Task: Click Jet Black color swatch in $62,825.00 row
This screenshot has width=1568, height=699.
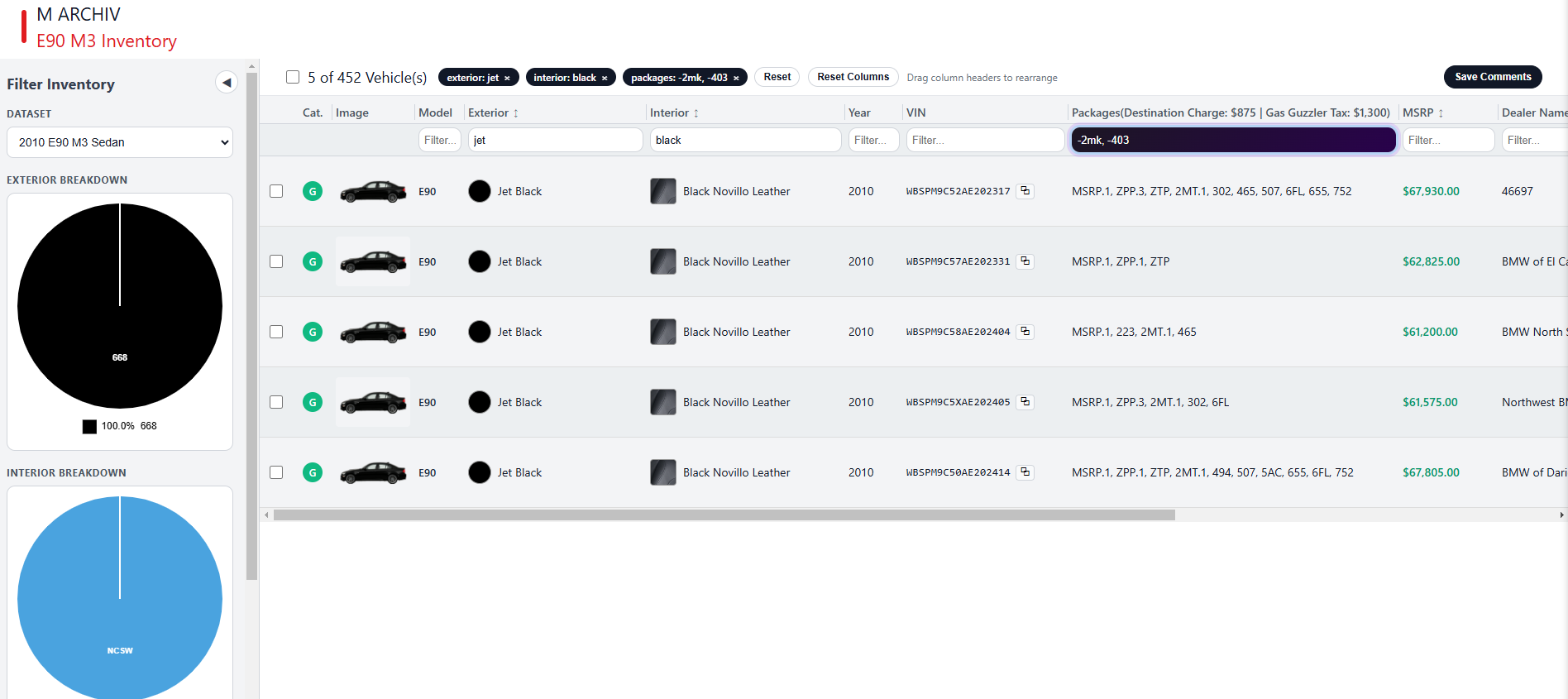Action: [x=480, y=261]
